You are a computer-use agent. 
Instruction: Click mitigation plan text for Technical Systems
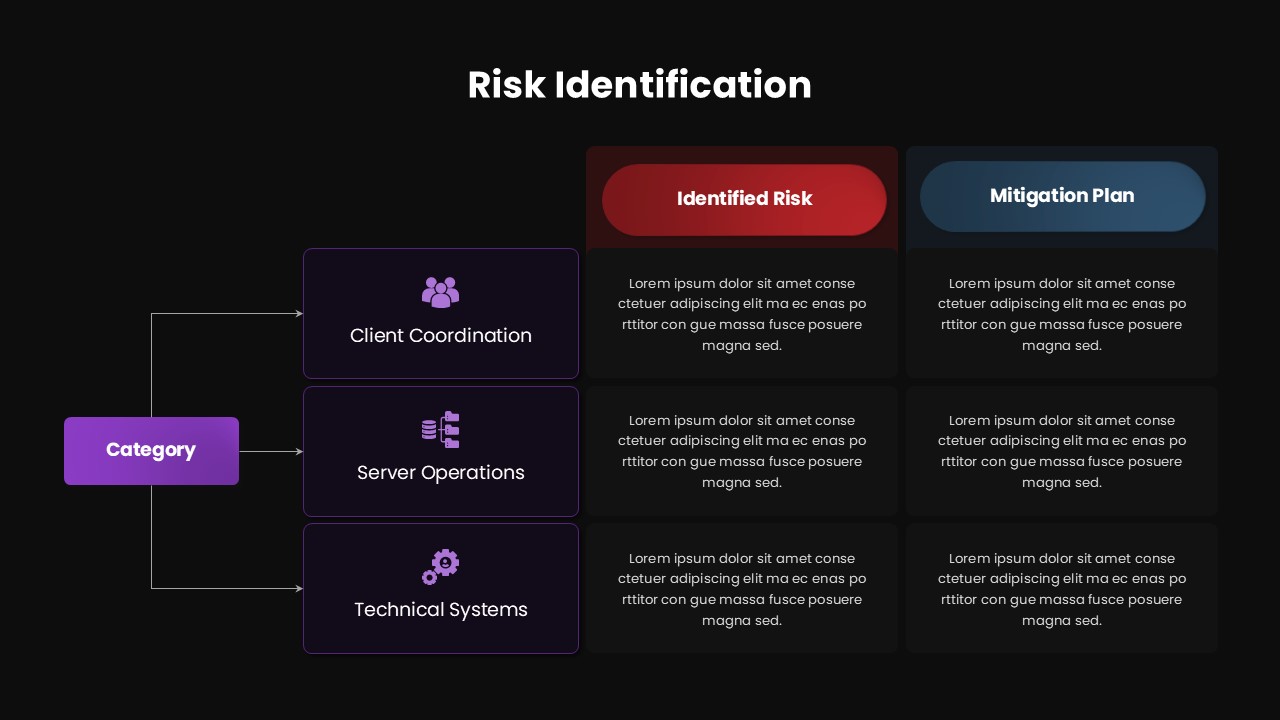pos(1062,589)
